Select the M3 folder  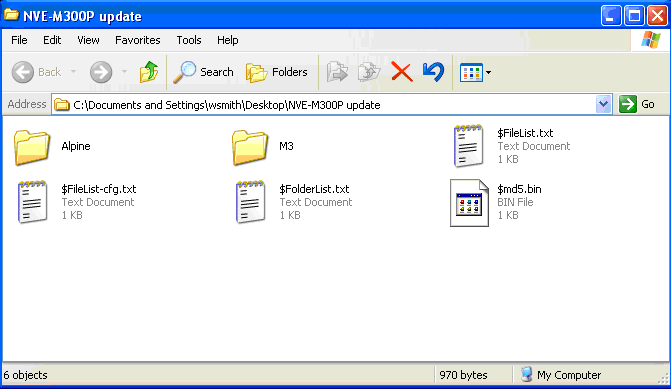pos(263,147)
